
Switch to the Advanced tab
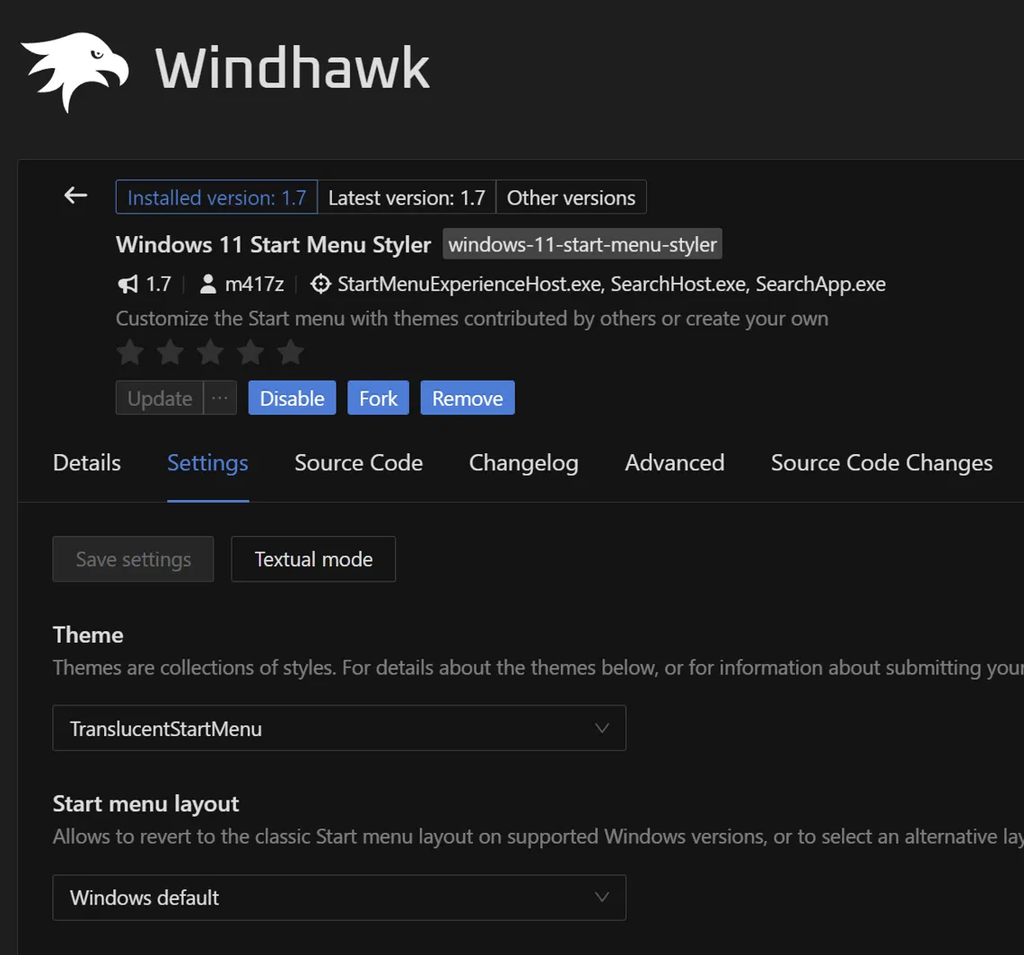(x=675, y=463)
